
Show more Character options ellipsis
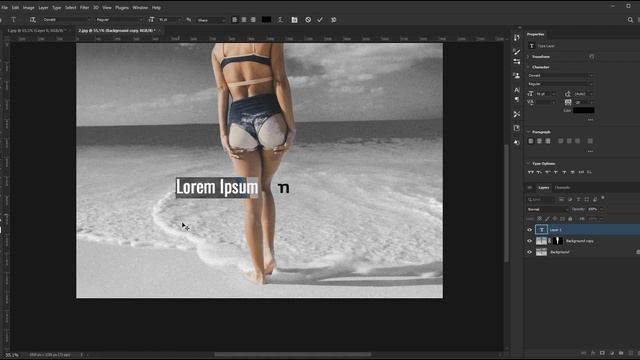point(590,120)
